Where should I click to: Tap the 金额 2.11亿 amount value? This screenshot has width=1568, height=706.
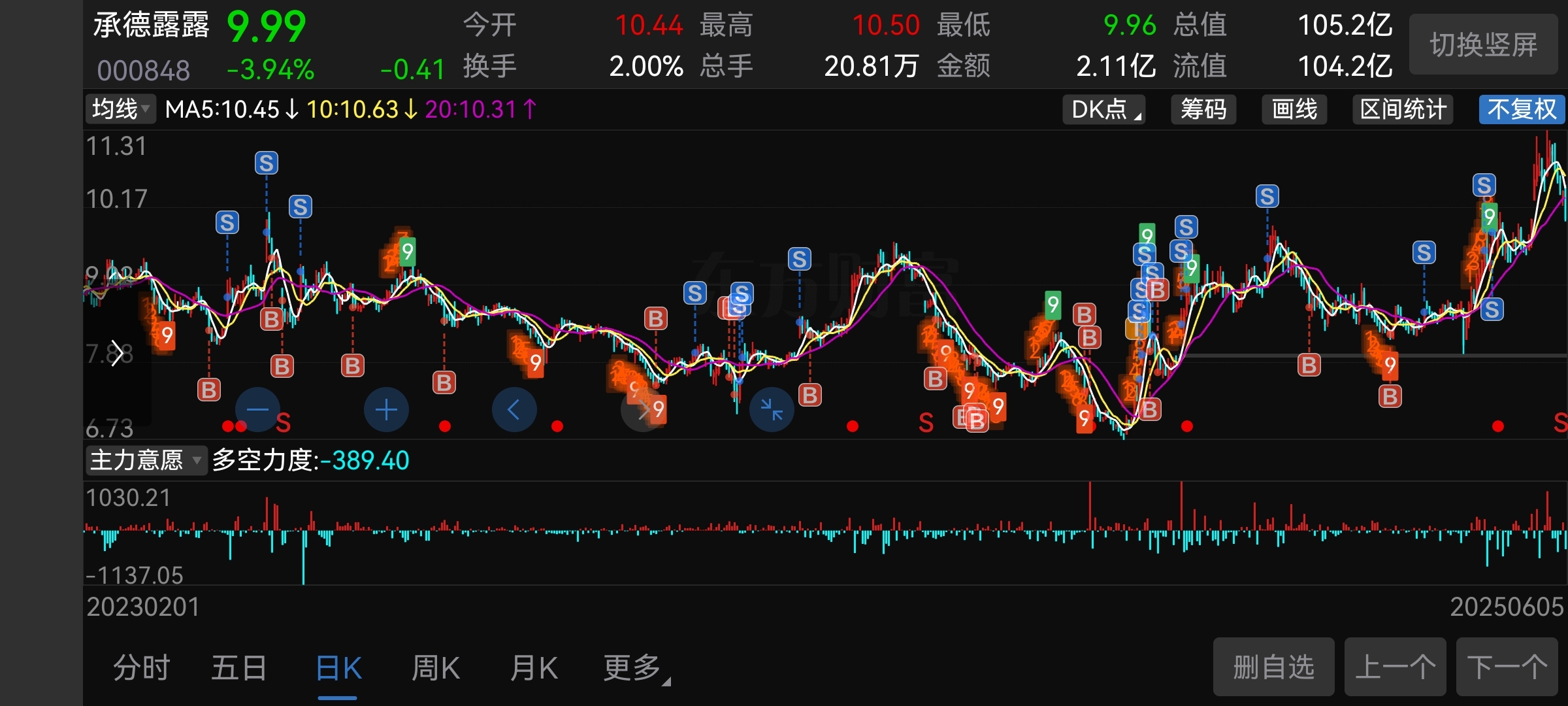click(x=1116, y=66)
